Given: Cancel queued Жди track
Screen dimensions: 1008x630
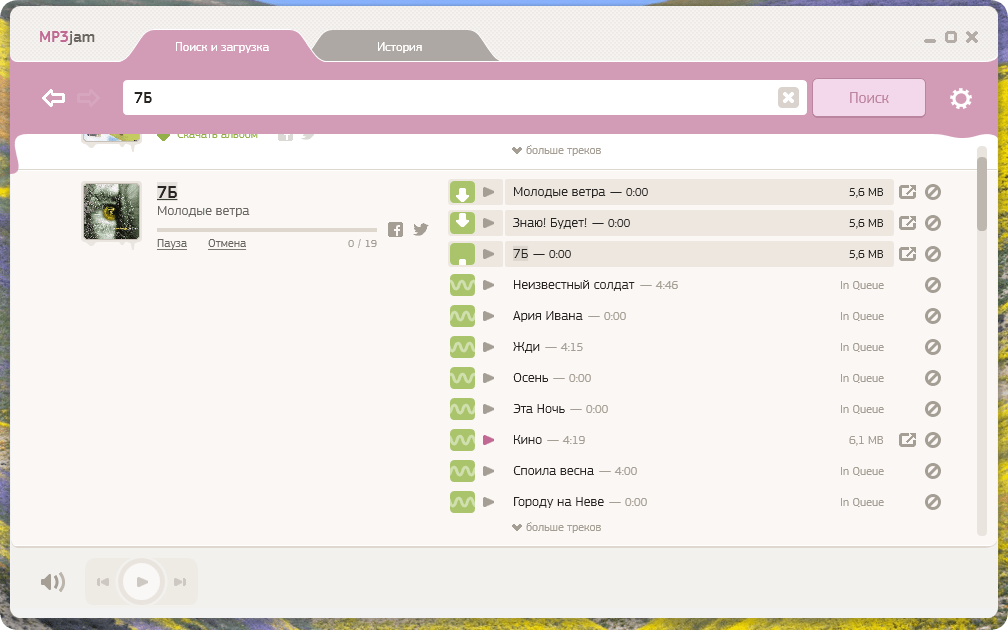Looking at the screenshot, I should click(x=933, y=346).
